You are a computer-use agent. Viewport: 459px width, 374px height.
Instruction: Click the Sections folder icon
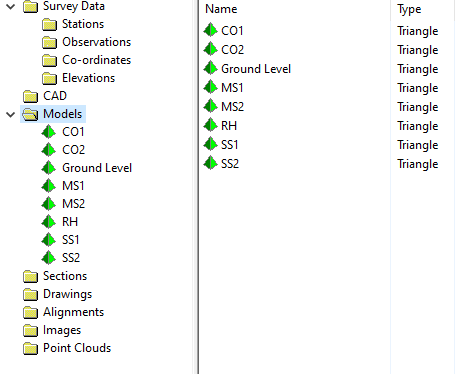point(30,276)
